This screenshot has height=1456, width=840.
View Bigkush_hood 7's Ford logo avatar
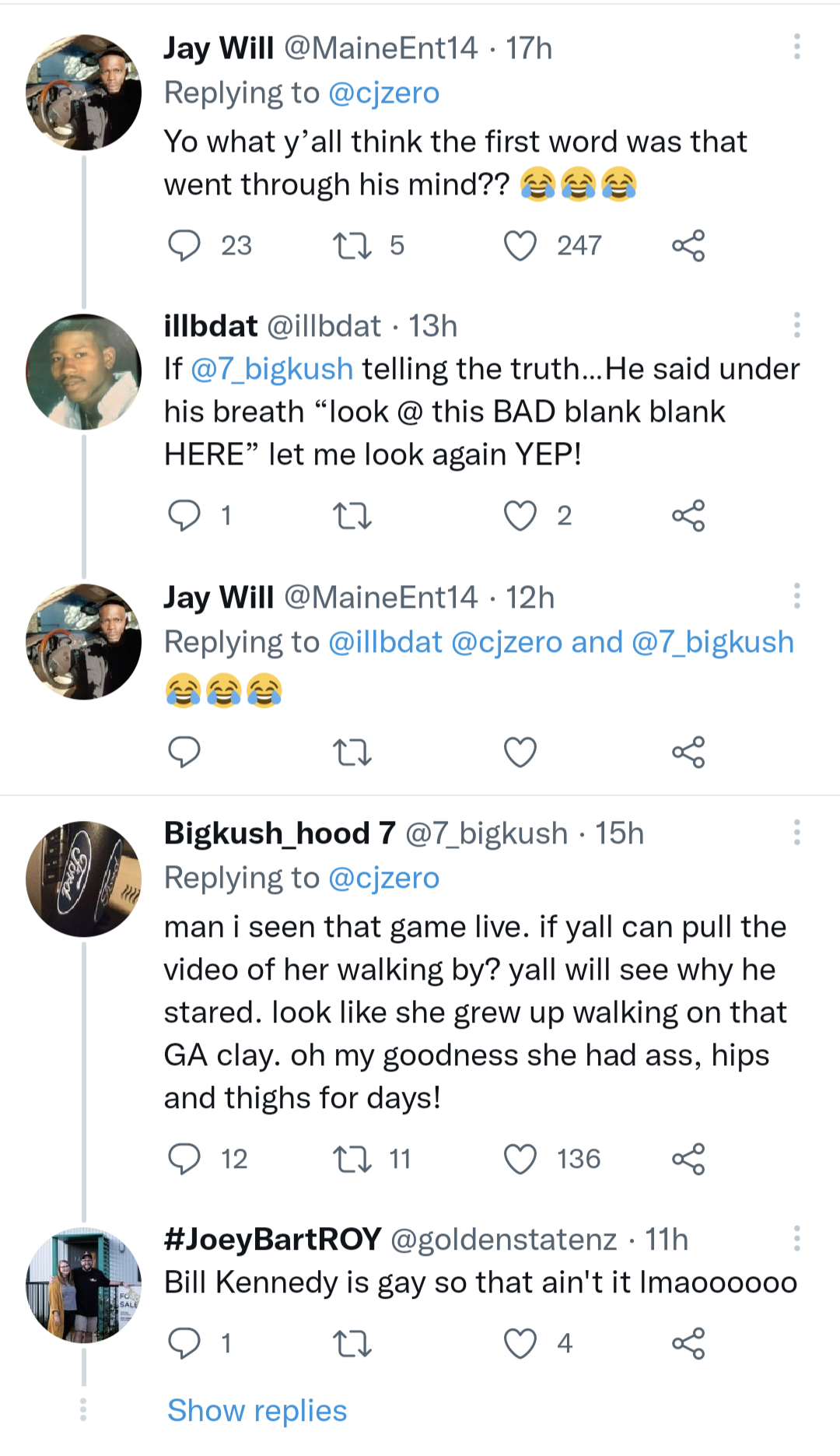tap(84, 879)
